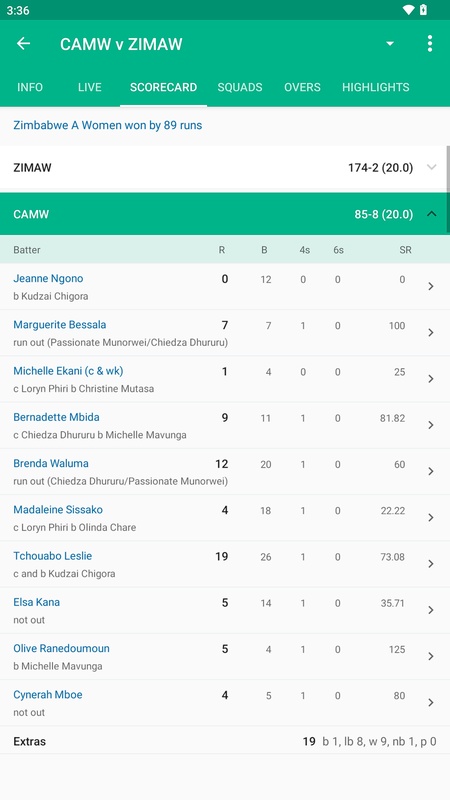The width and height of the screenshot is (450, 800).
Task: Go to the LIVE tab
Action: pyautogui.click(x=90, y=87)
